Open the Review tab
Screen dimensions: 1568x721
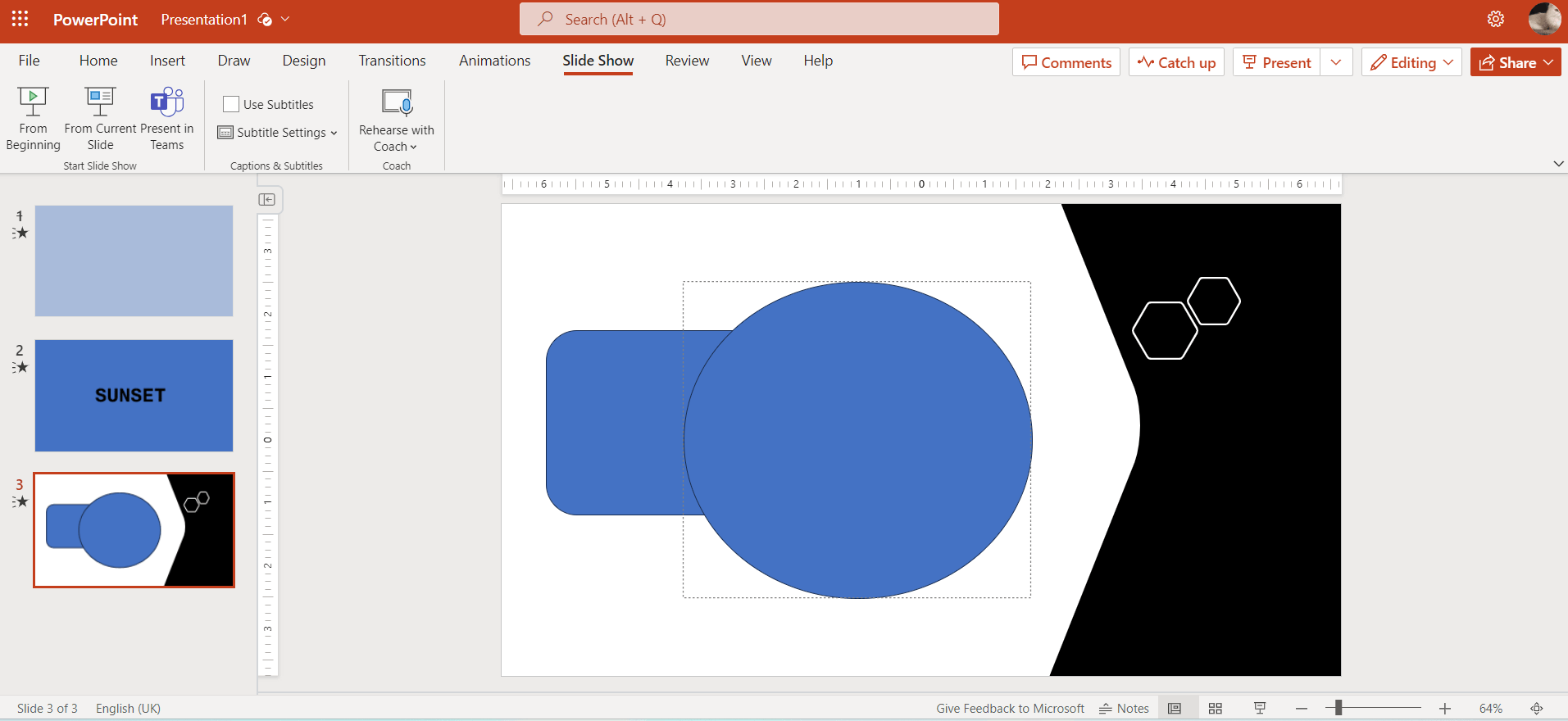pos(687,61)
